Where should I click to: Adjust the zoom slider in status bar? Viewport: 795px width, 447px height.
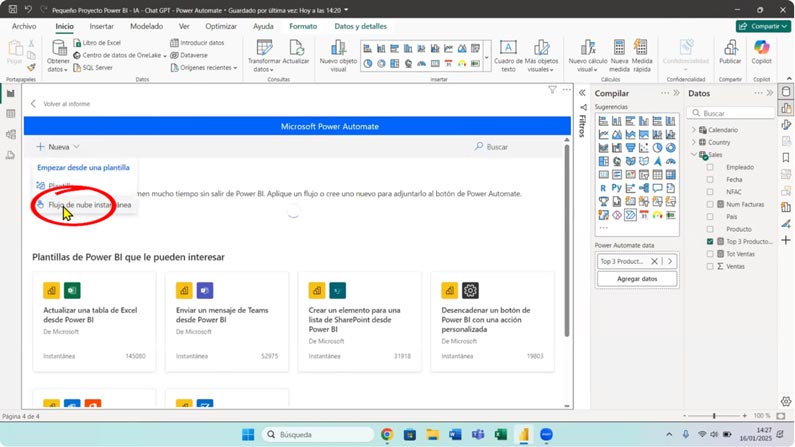pyautogui.click(x=714, y=415)
